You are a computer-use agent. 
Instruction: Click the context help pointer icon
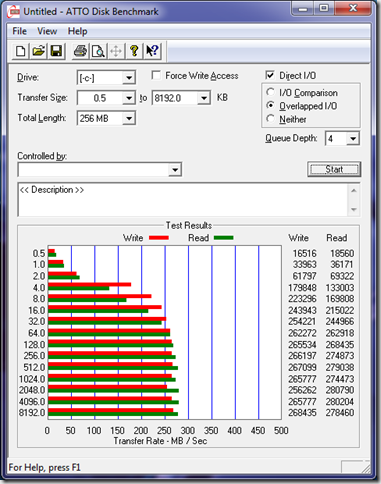(x=152, y=51)
